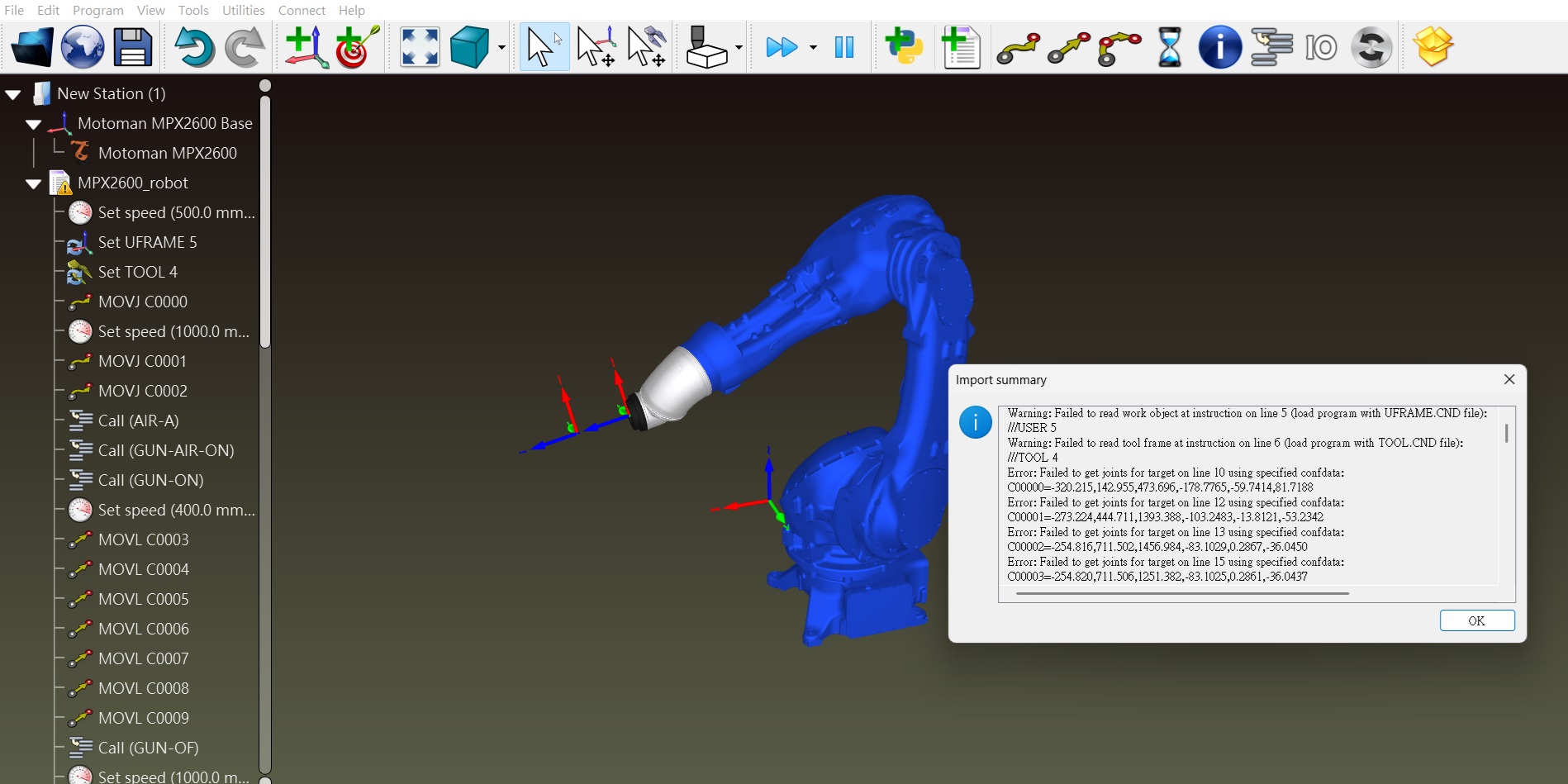Screen dimensions: 1568x784
Task: Click the set rounding instruction icon
Action: pyautogui.click(x=1371, y=47)
